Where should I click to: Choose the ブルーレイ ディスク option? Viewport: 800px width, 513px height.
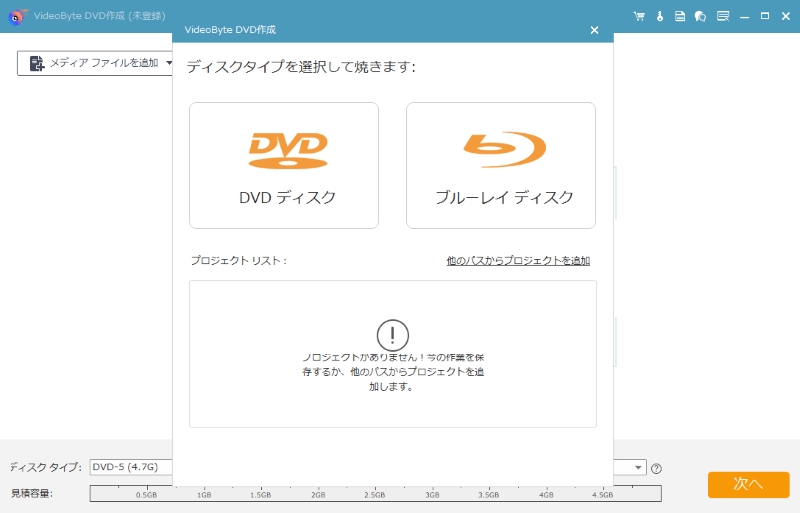coord(501,165)
